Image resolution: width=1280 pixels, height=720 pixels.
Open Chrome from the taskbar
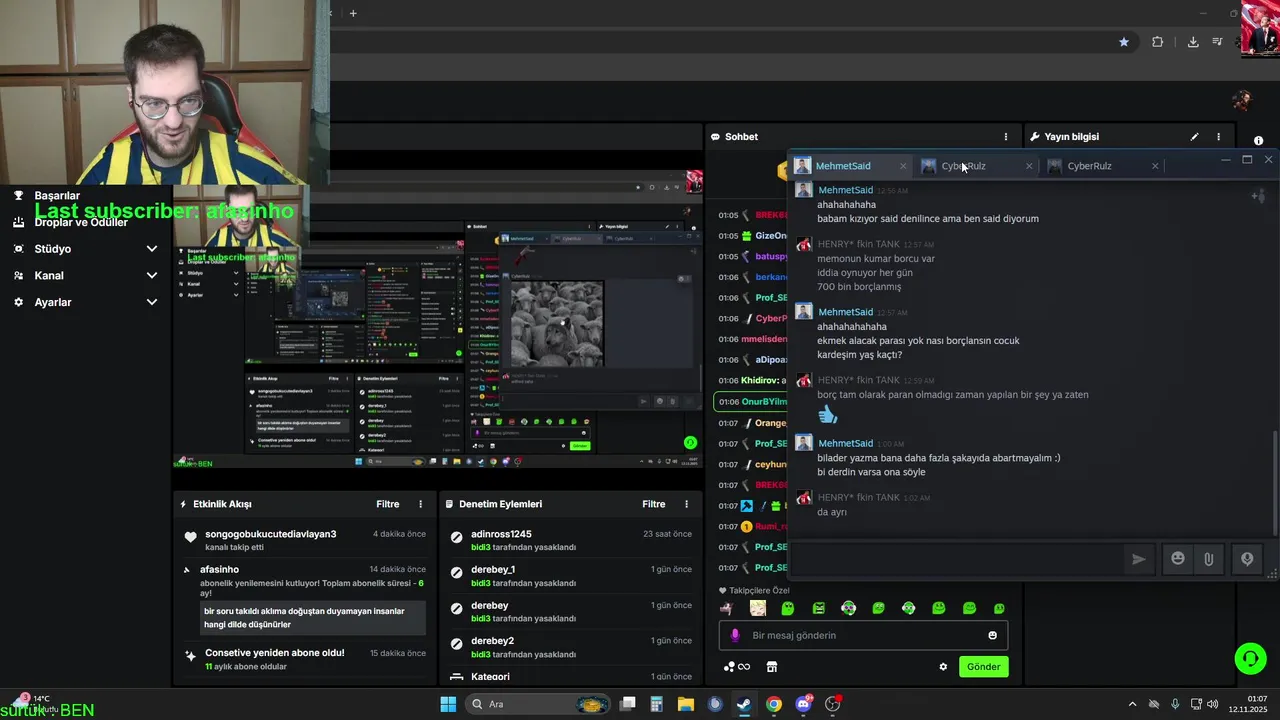coord(774,704)
